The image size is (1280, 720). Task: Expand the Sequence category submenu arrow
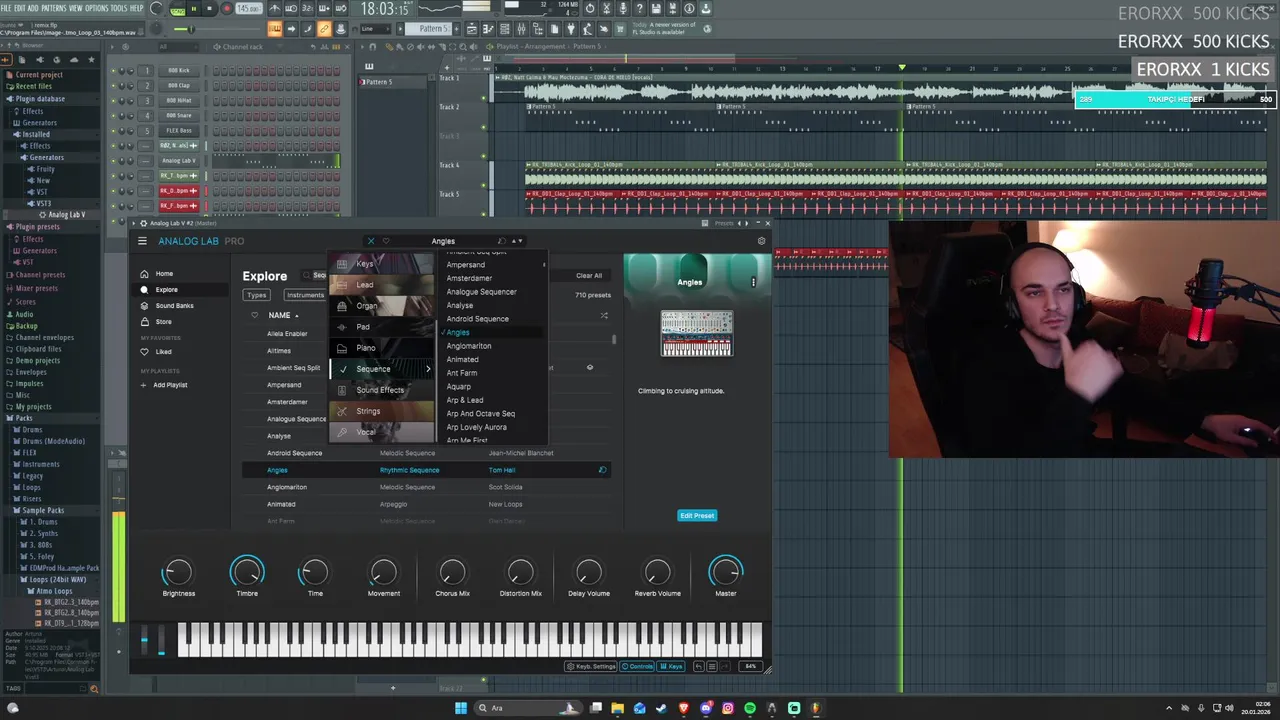tap(428, 369)
